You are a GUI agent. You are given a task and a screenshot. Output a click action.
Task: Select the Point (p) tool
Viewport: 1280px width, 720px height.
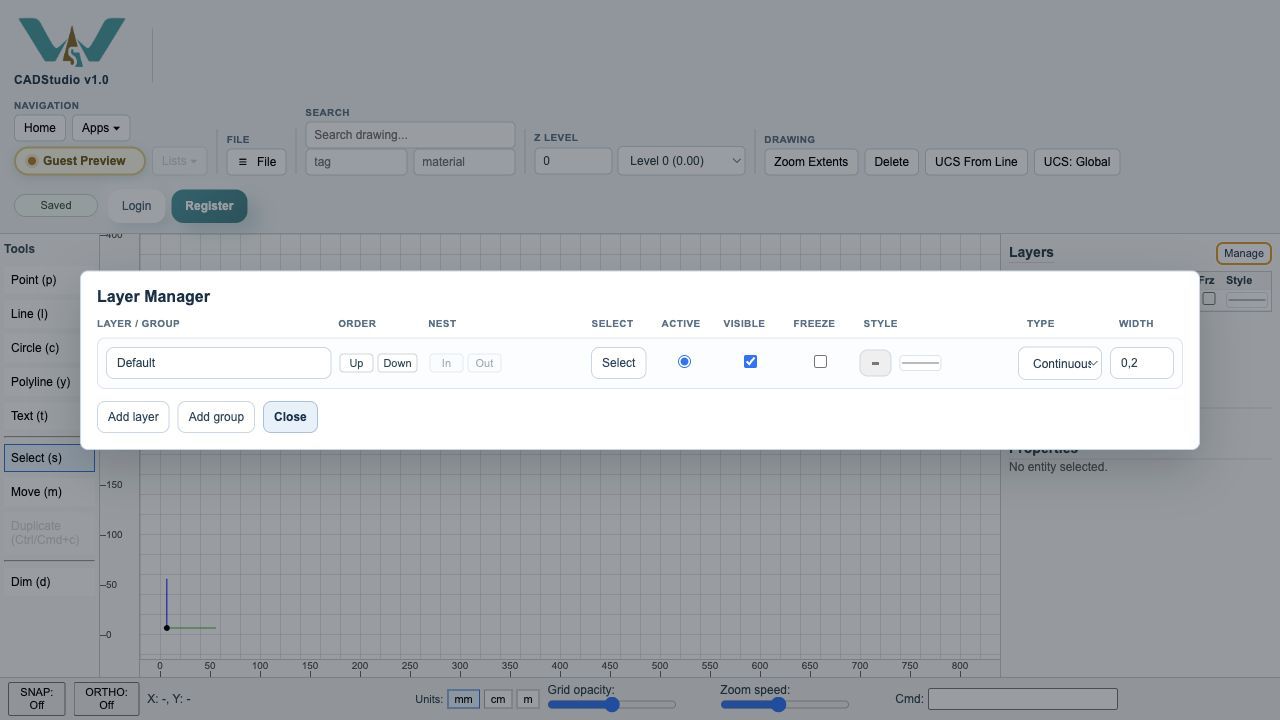click(x=48, y=280)
